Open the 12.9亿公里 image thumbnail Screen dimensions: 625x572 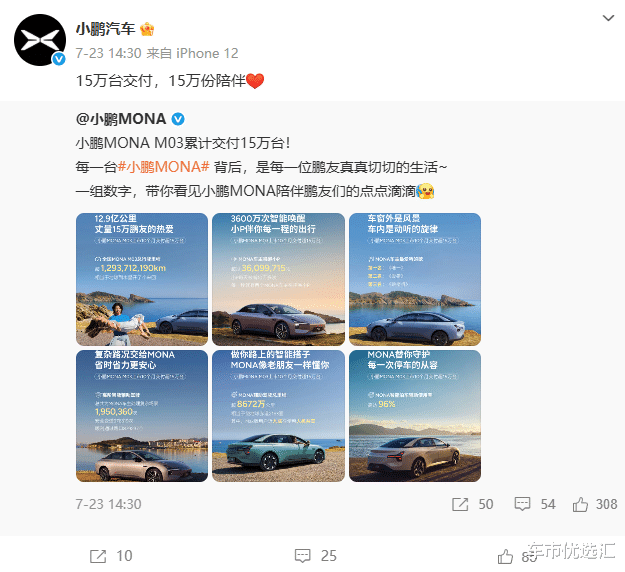point(142,279)
